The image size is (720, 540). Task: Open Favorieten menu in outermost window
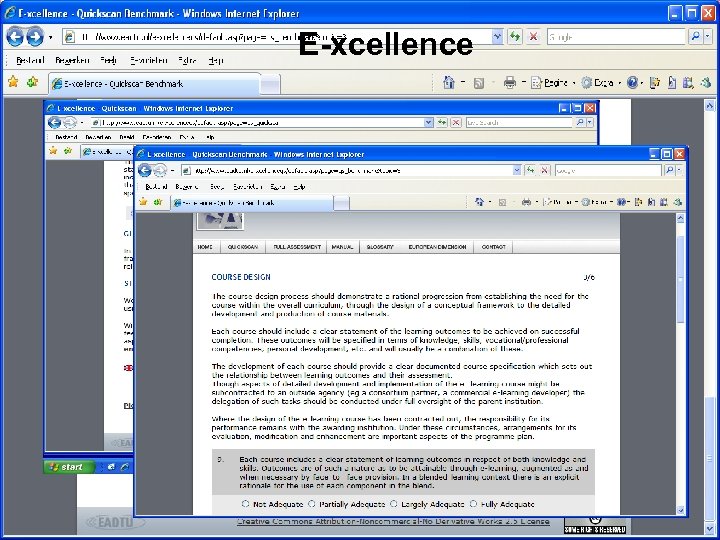point(148,60)
